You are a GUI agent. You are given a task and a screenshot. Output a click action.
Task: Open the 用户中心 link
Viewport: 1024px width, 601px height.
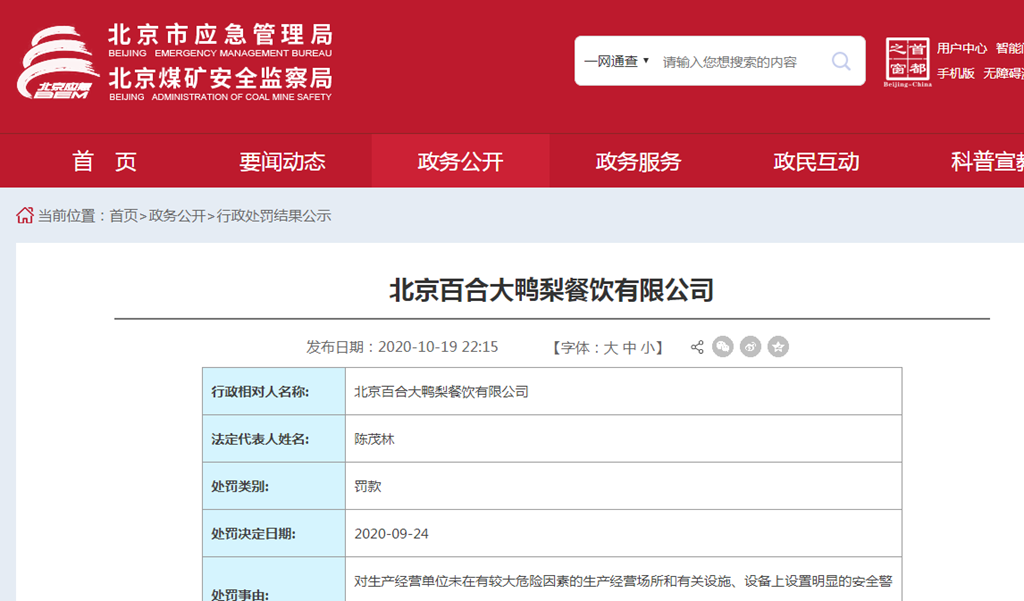tap(962, 48)
